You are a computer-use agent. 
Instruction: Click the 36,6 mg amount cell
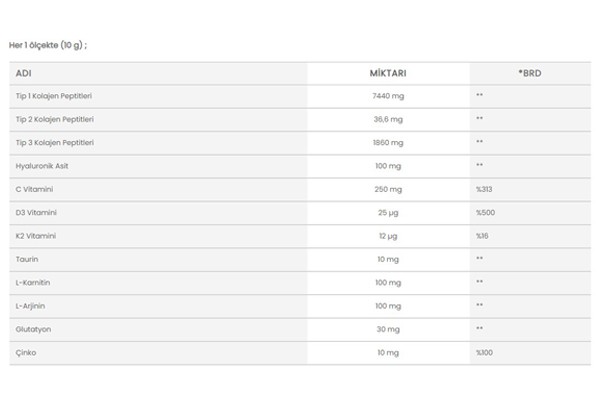387,119
